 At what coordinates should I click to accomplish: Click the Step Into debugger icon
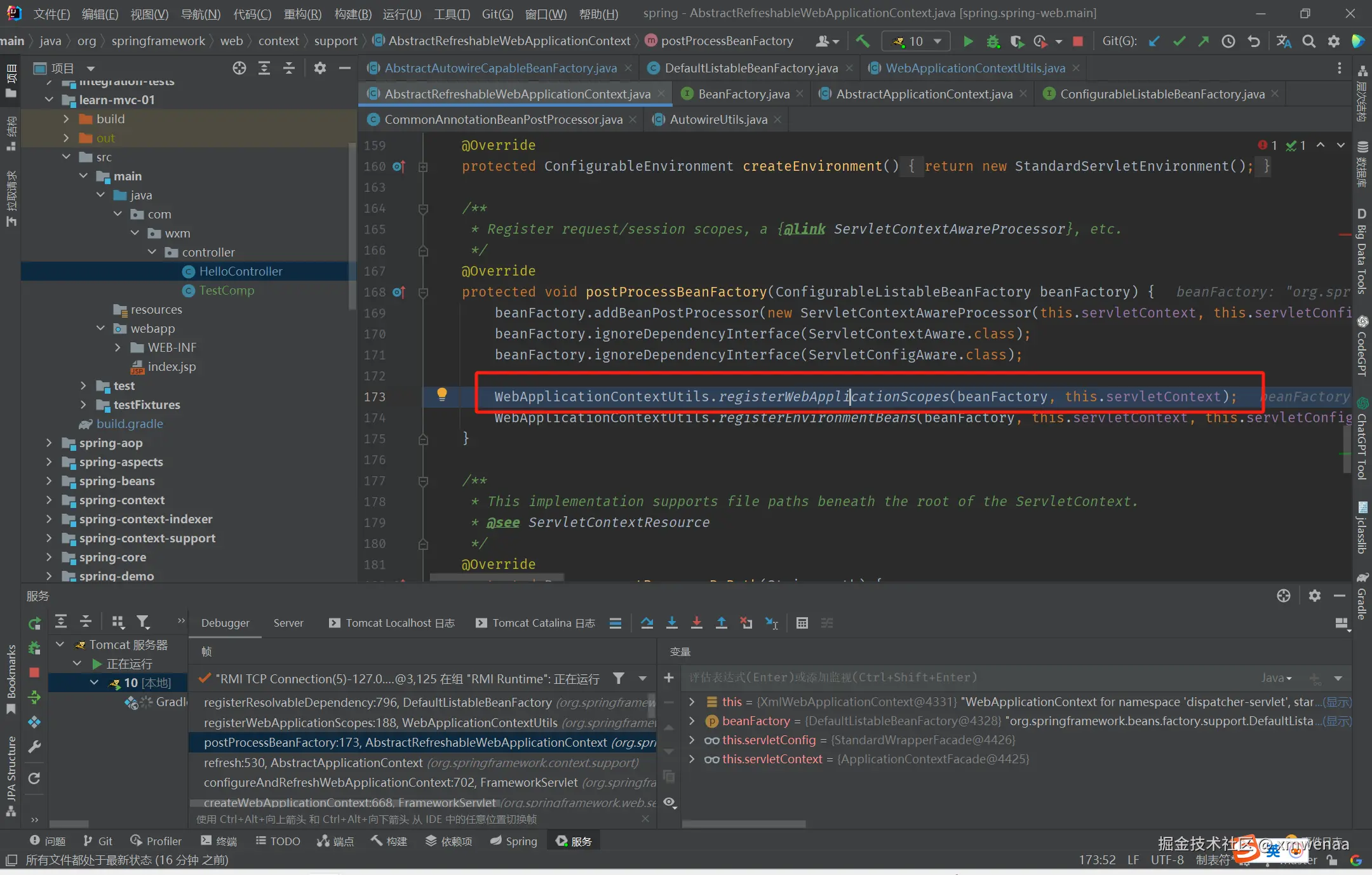point(671,623)
